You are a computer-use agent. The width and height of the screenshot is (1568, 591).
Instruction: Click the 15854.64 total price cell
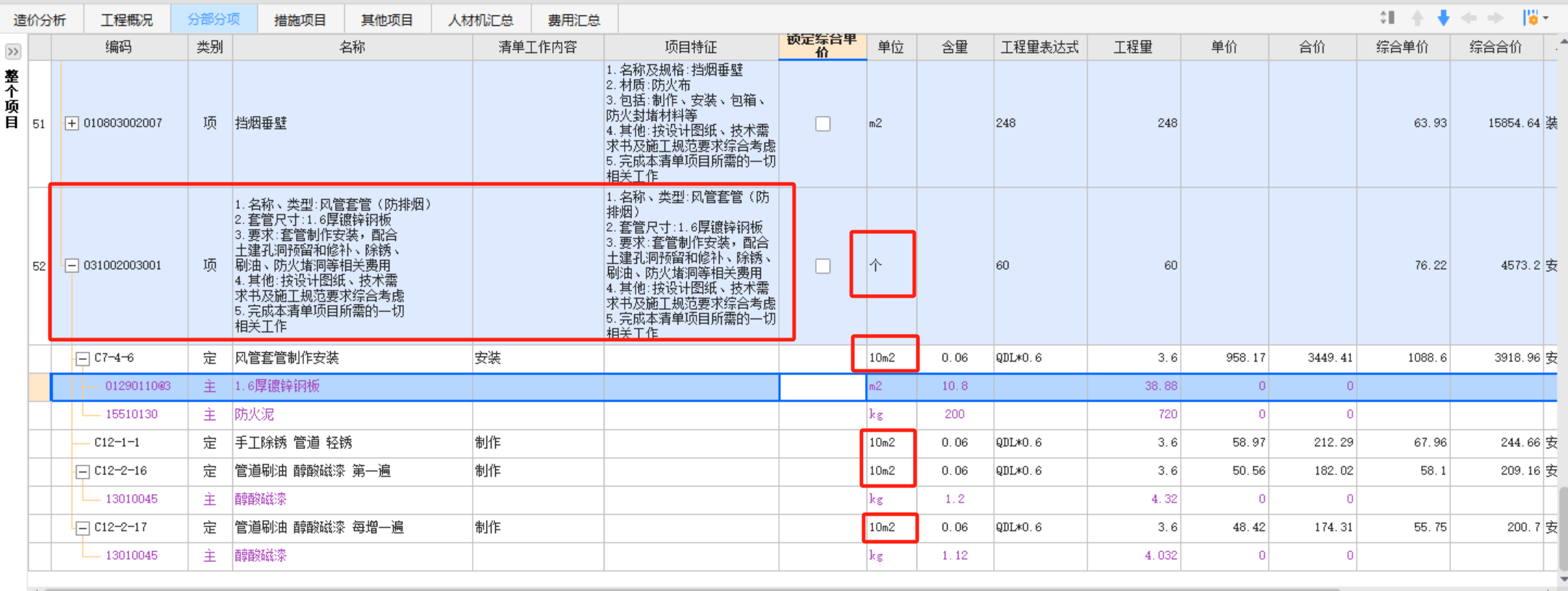pyautogui.click(x=1497, y=124)
